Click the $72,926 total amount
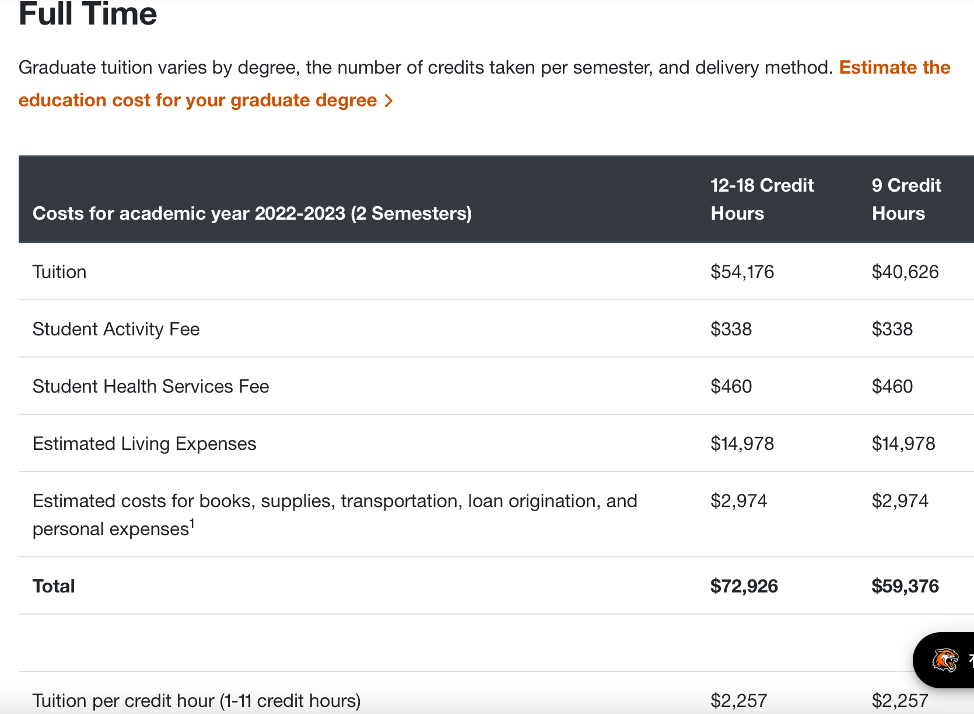This screenshot has height=714, width=974. pyautogui.click(x=744, y=586)
